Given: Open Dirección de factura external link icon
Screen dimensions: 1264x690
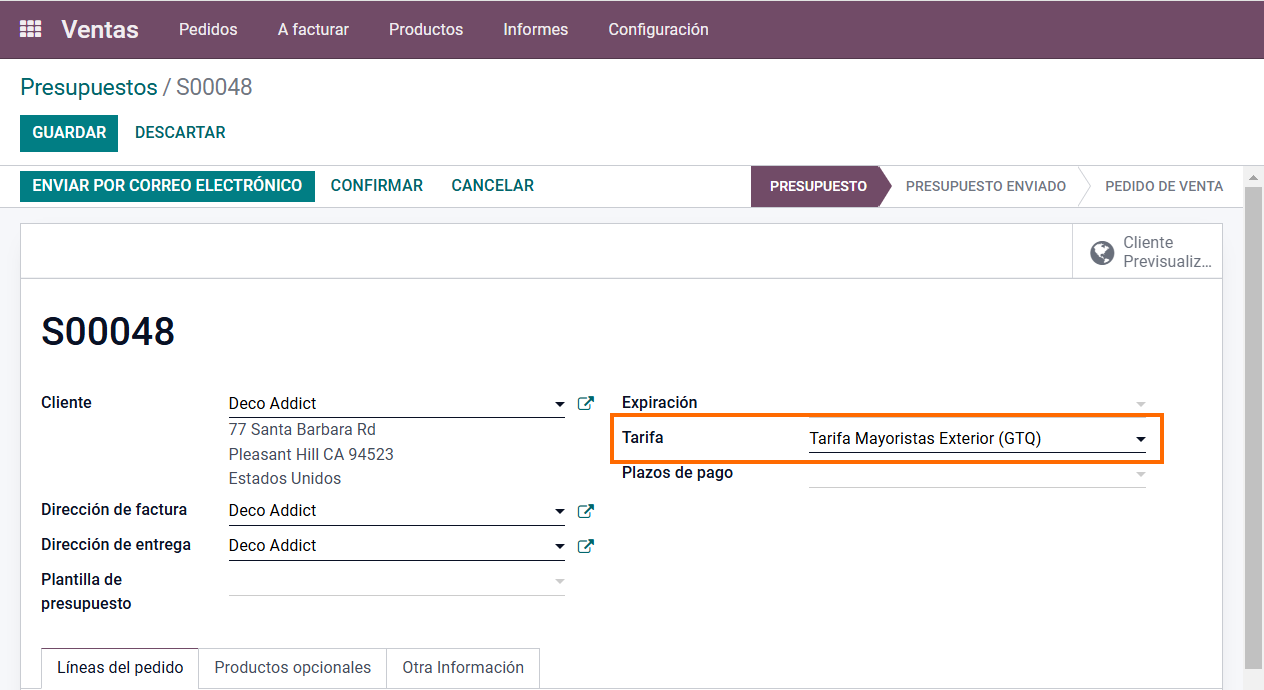Looking at the screenshot, I should coord(586,511).
